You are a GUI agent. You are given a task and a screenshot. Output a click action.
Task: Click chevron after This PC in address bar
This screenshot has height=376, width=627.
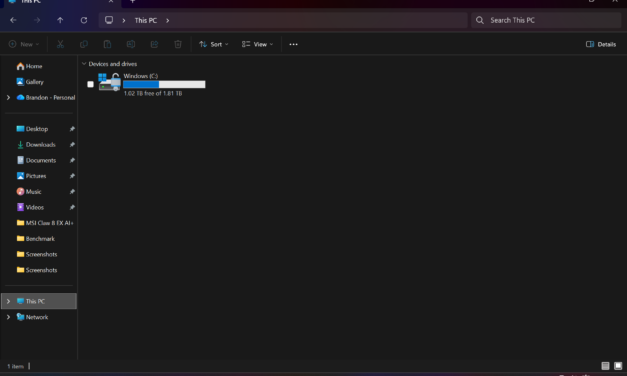pos(168,20)
